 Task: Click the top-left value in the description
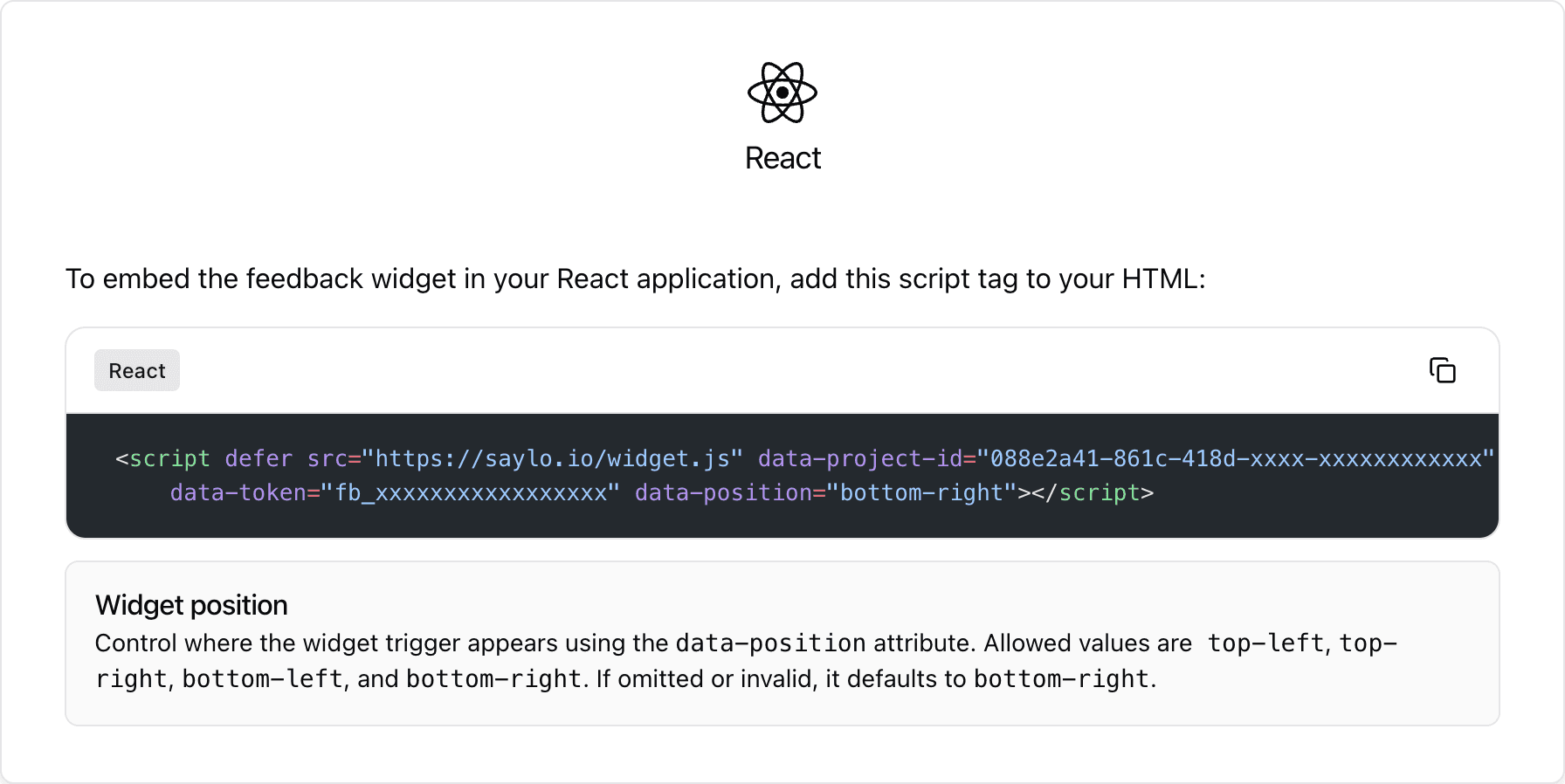point(1266,643)
